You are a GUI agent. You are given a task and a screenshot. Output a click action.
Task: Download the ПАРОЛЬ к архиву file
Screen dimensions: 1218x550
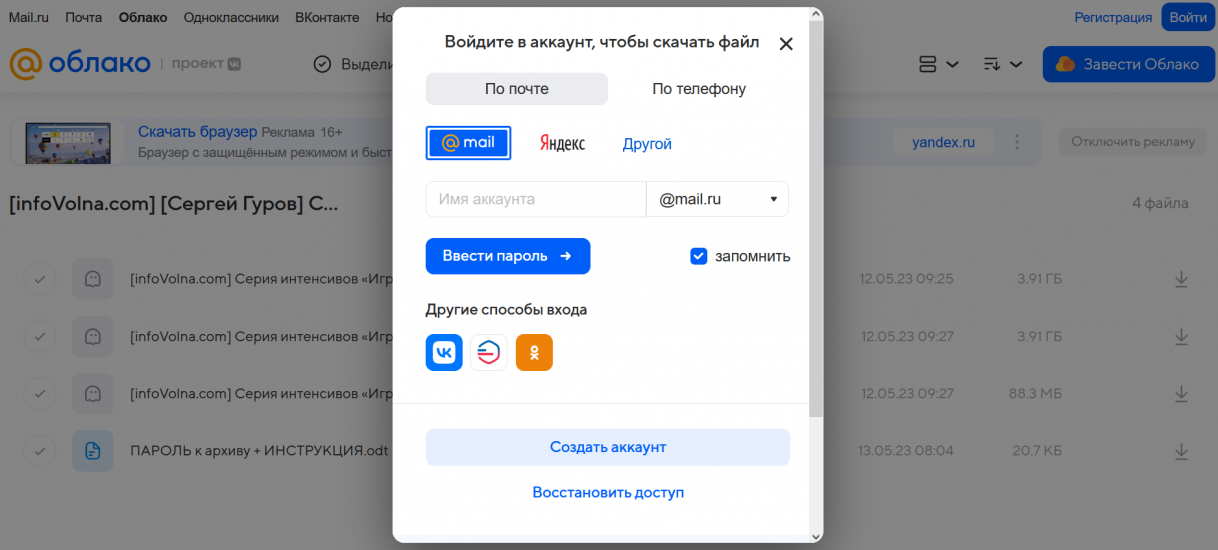(x=1181, y=451)
